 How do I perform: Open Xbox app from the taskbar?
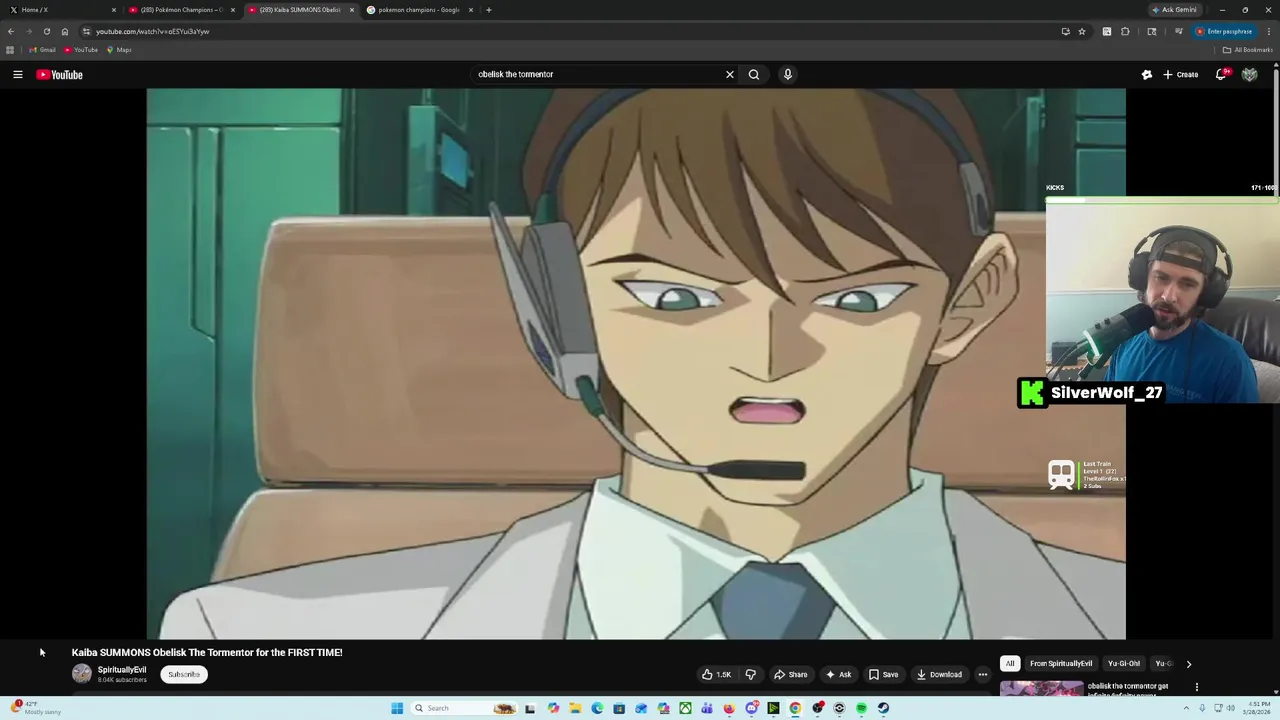pyautogui.click(x=685, y=708)
